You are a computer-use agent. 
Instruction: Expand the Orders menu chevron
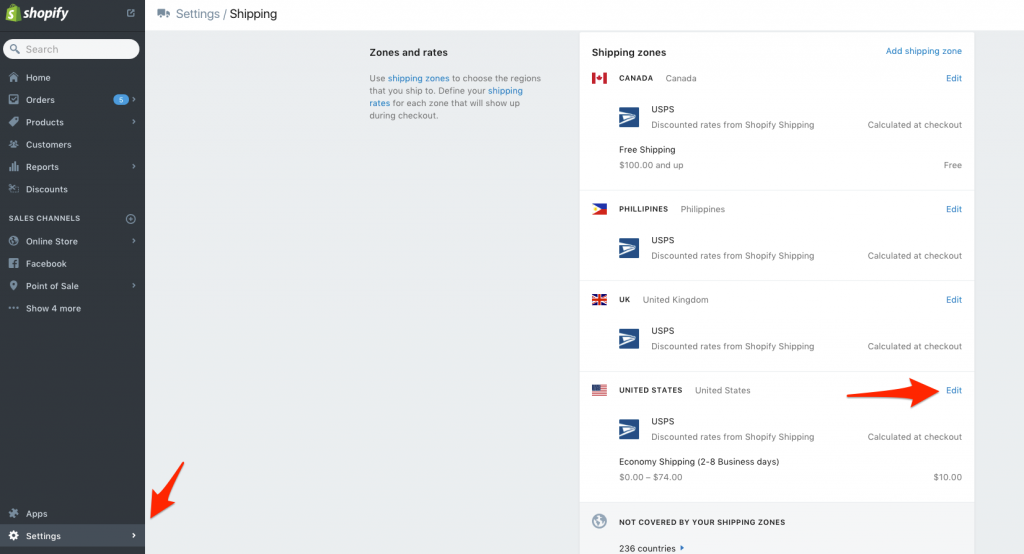[x=134, y=100]
